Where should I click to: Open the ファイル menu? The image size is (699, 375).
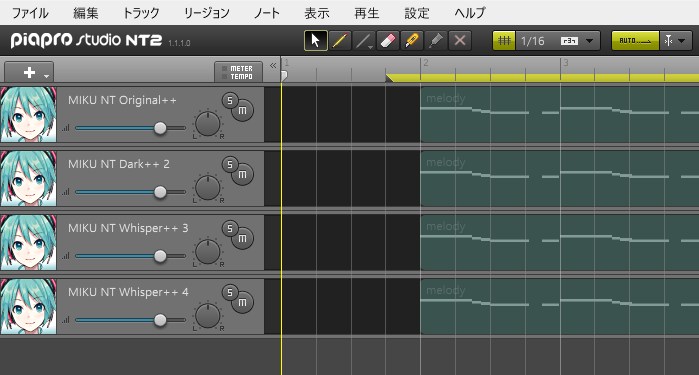30,12
